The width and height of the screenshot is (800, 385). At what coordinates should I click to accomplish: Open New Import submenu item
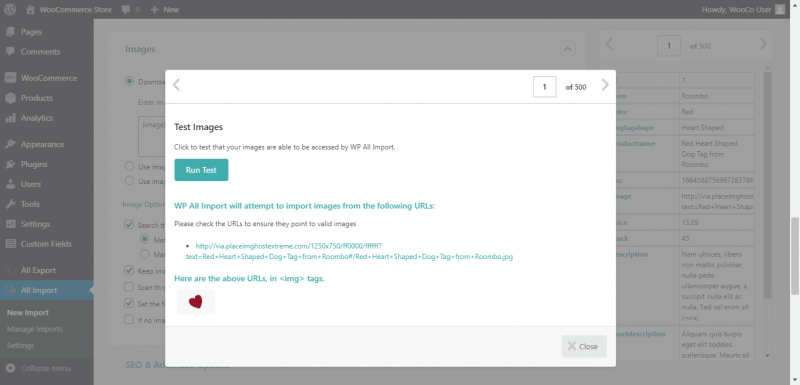coord(28,313)
